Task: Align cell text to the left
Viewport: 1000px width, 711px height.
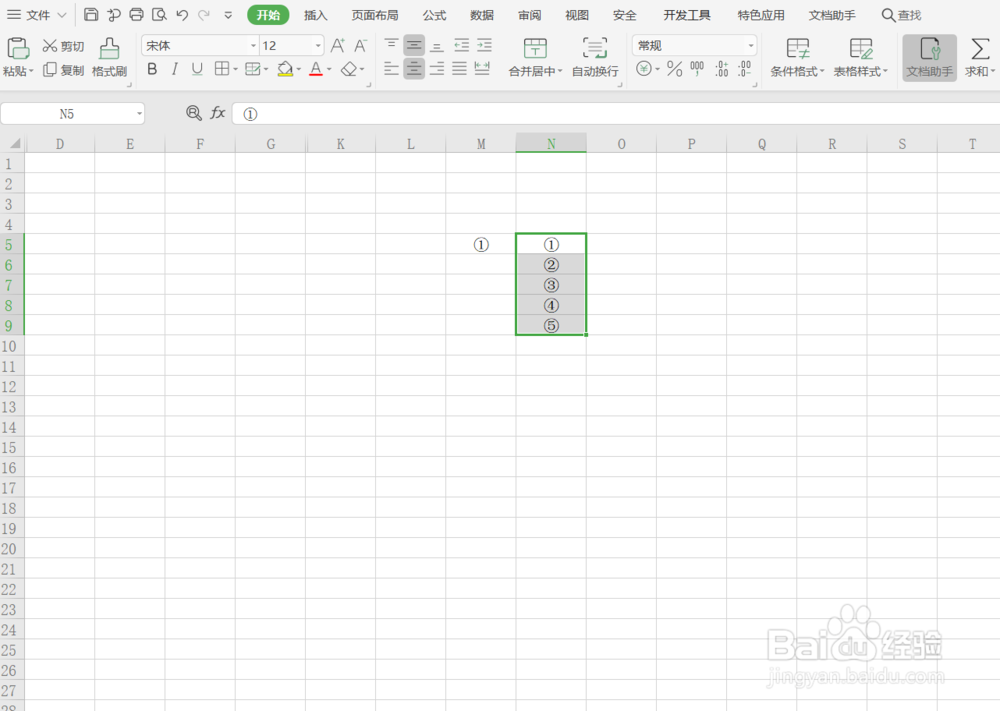Action: coord(391,68)
